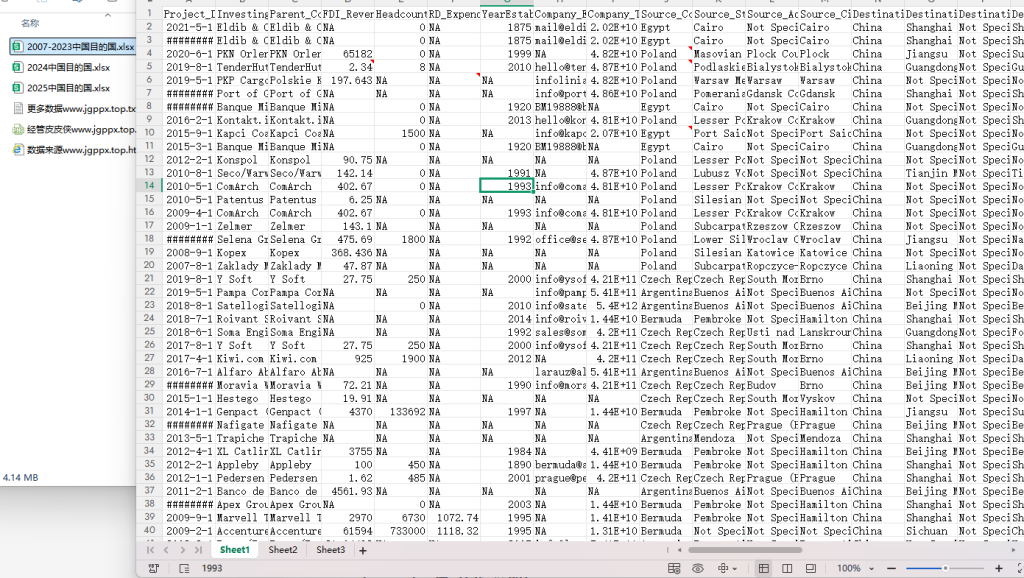
Task: Click the 名称 column header in Explorer
Action: [x=30, y=24]
